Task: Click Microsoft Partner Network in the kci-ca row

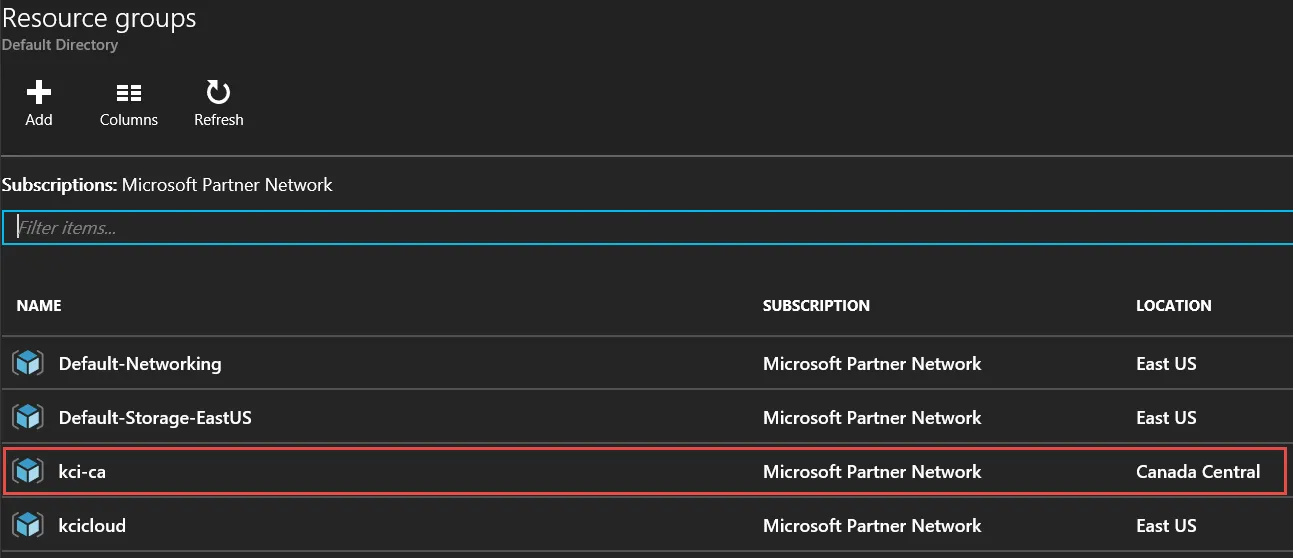Action: click(872, 472)
